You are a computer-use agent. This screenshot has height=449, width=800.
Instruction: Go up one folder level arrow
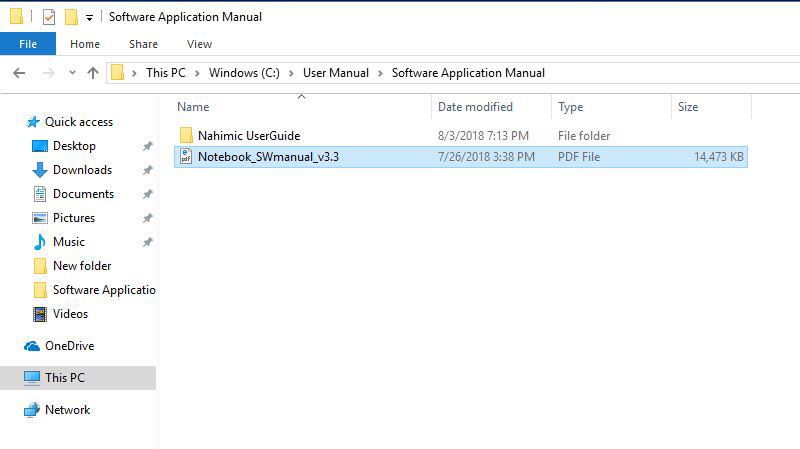point(93,73)
